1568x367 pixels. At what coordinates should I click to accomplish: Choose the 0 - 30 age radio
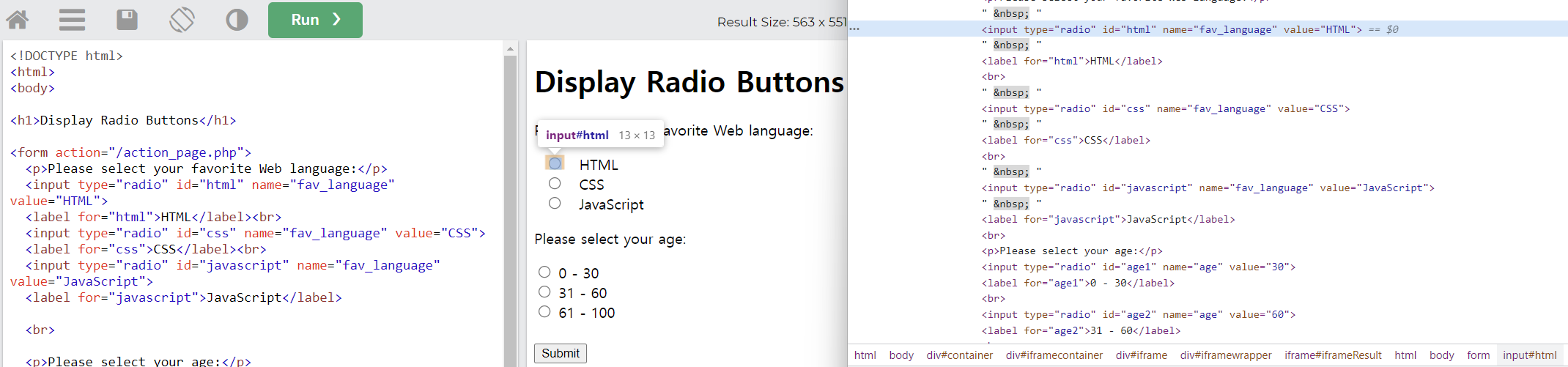544,272
